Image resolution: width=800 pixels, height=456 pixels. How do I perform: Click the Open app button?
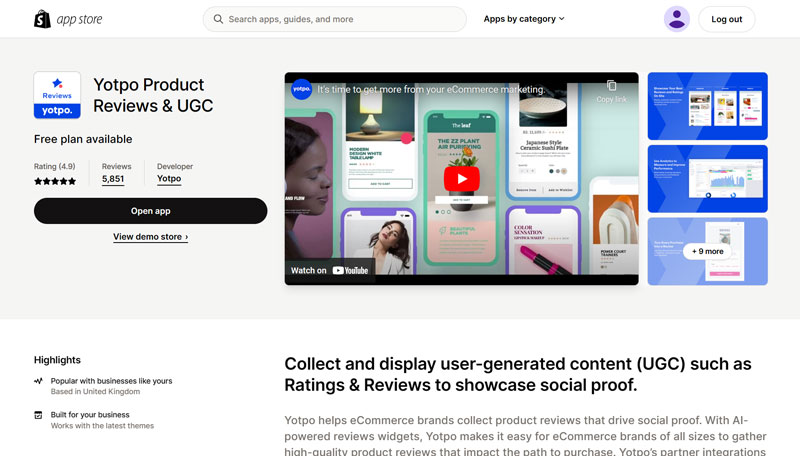point(151,211)
